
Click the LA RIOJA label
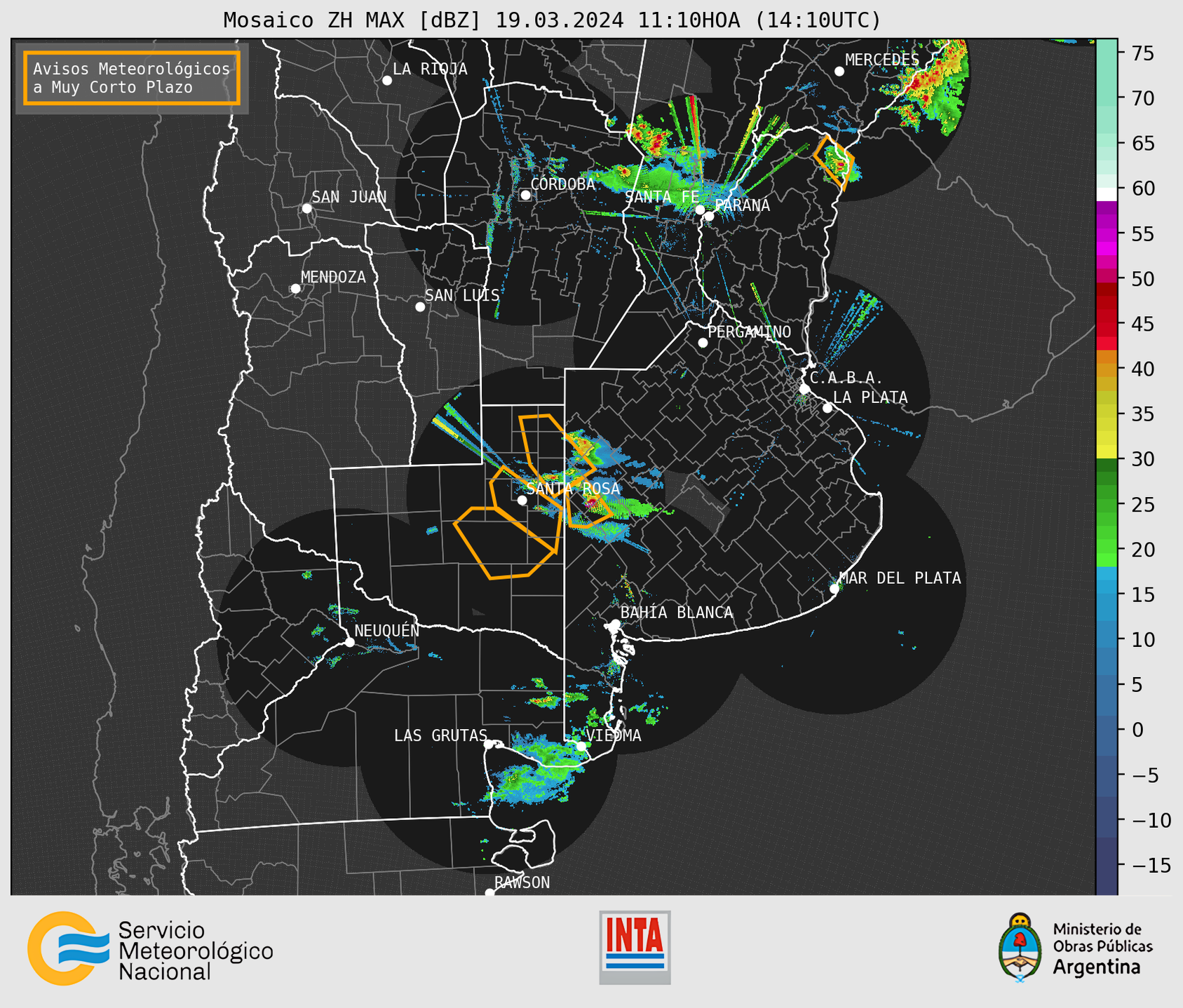click(430, 69)
